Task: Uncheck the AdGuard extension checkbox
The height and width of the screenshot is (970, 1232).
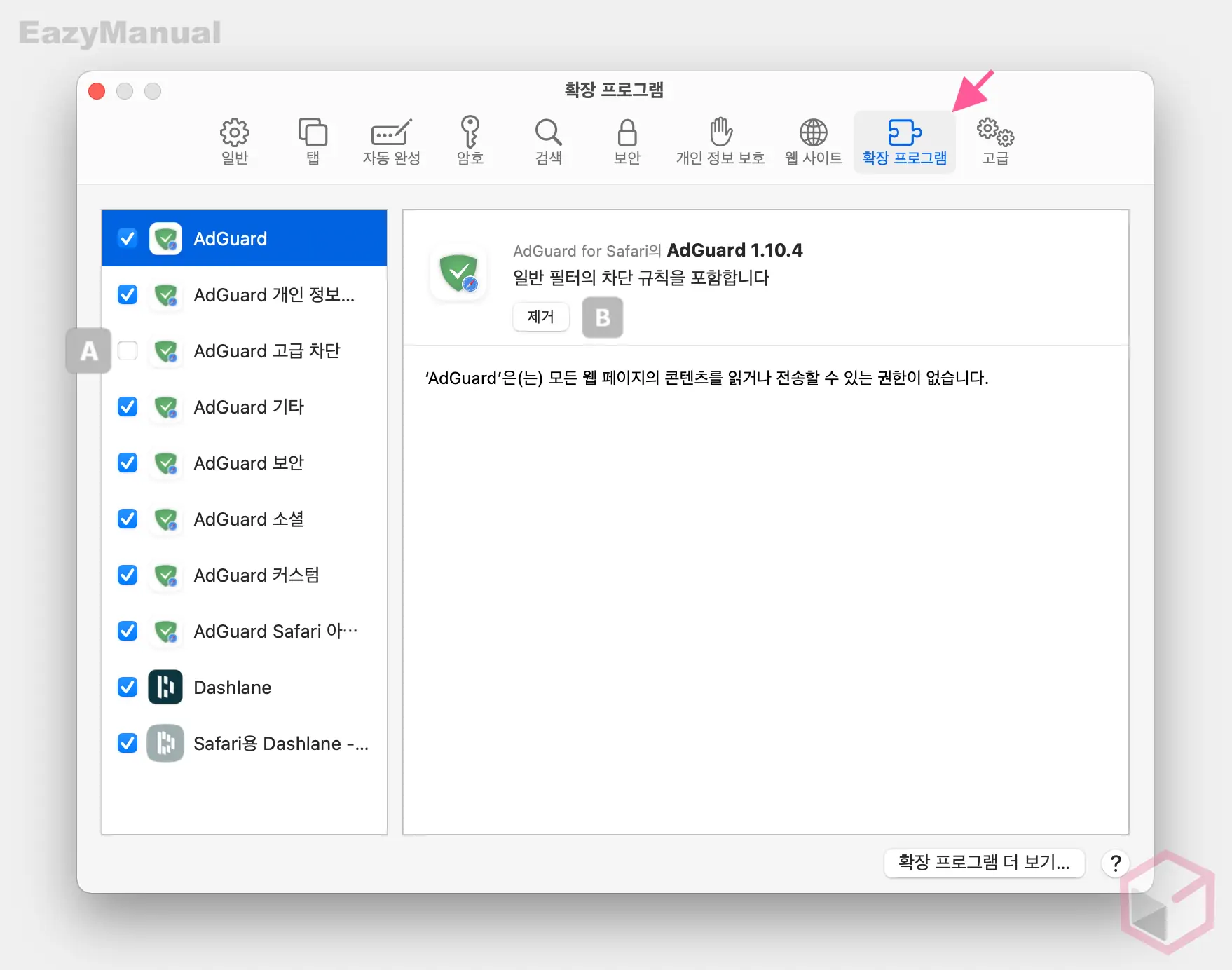Action: (x=128, y=238)
